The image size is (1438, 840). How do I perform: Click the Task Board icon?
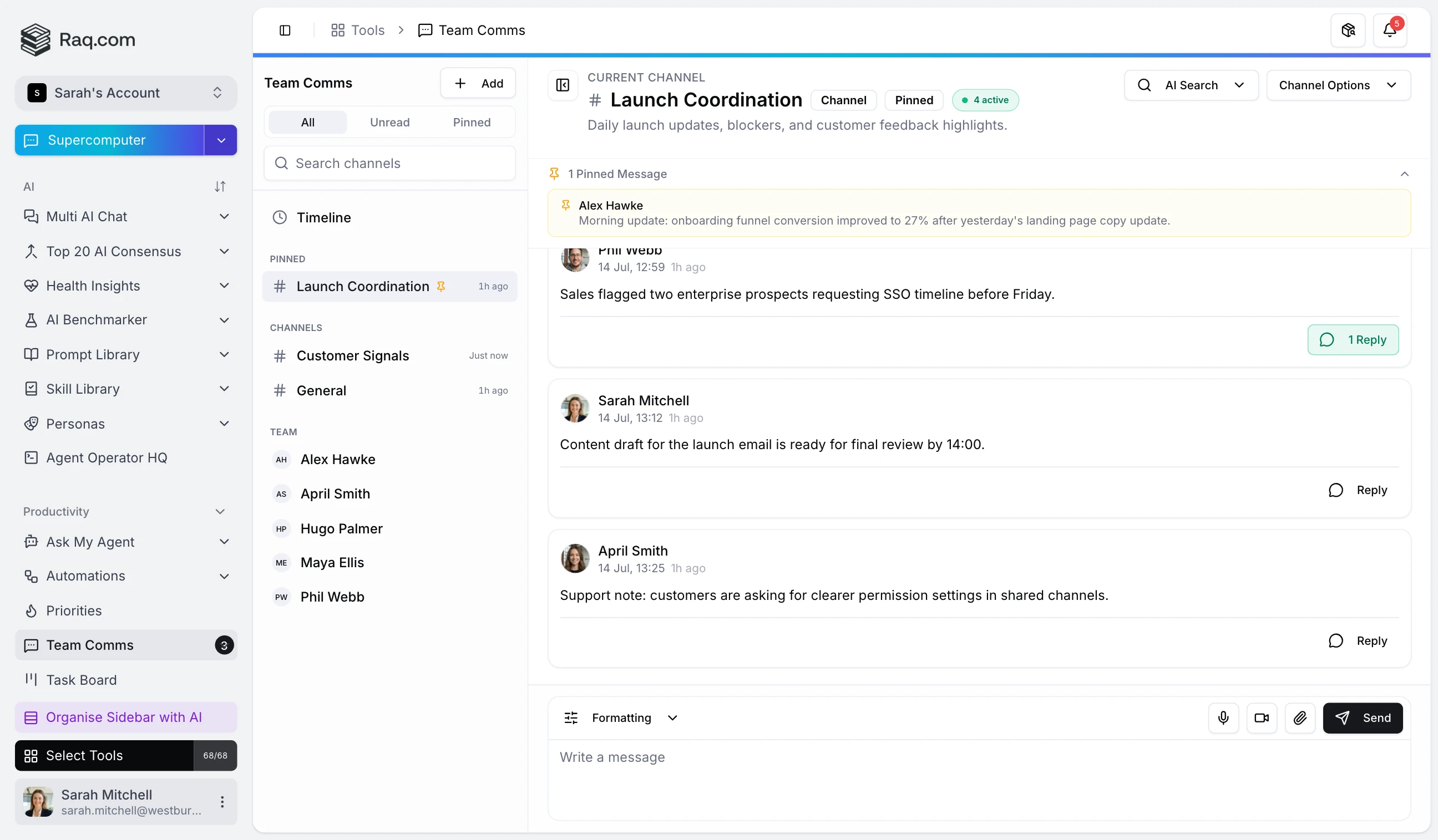(x=31, y=679)
